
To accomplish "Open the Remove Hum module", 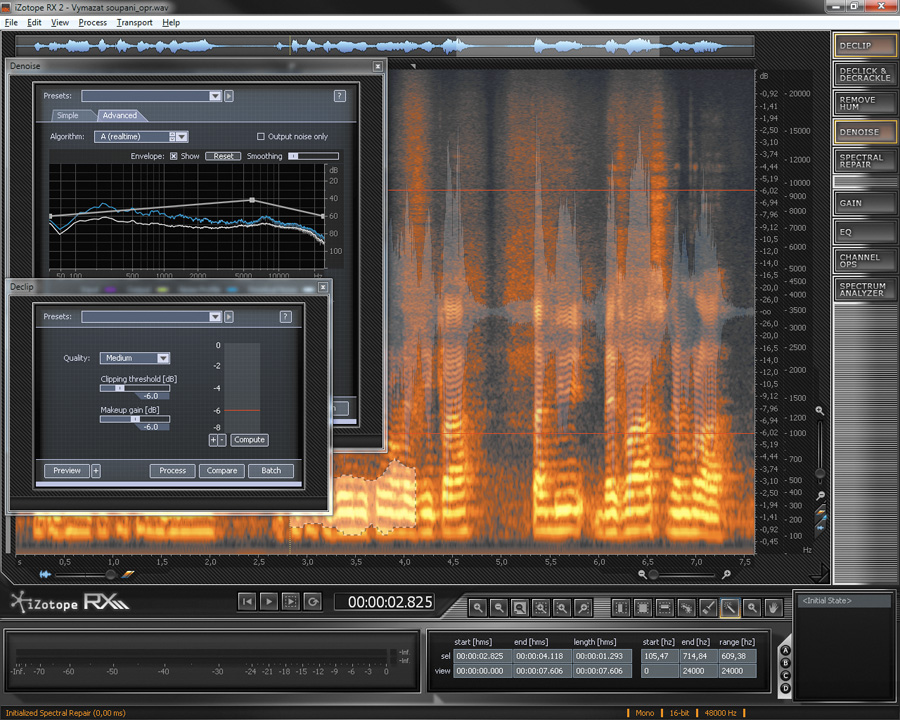I will click(864, 103).
